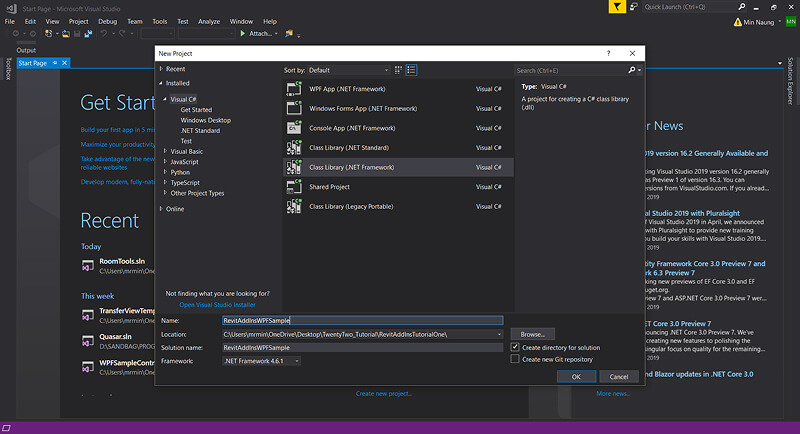Click the Browse button for location
Screen dimensions: 800x434
[532, 334]
